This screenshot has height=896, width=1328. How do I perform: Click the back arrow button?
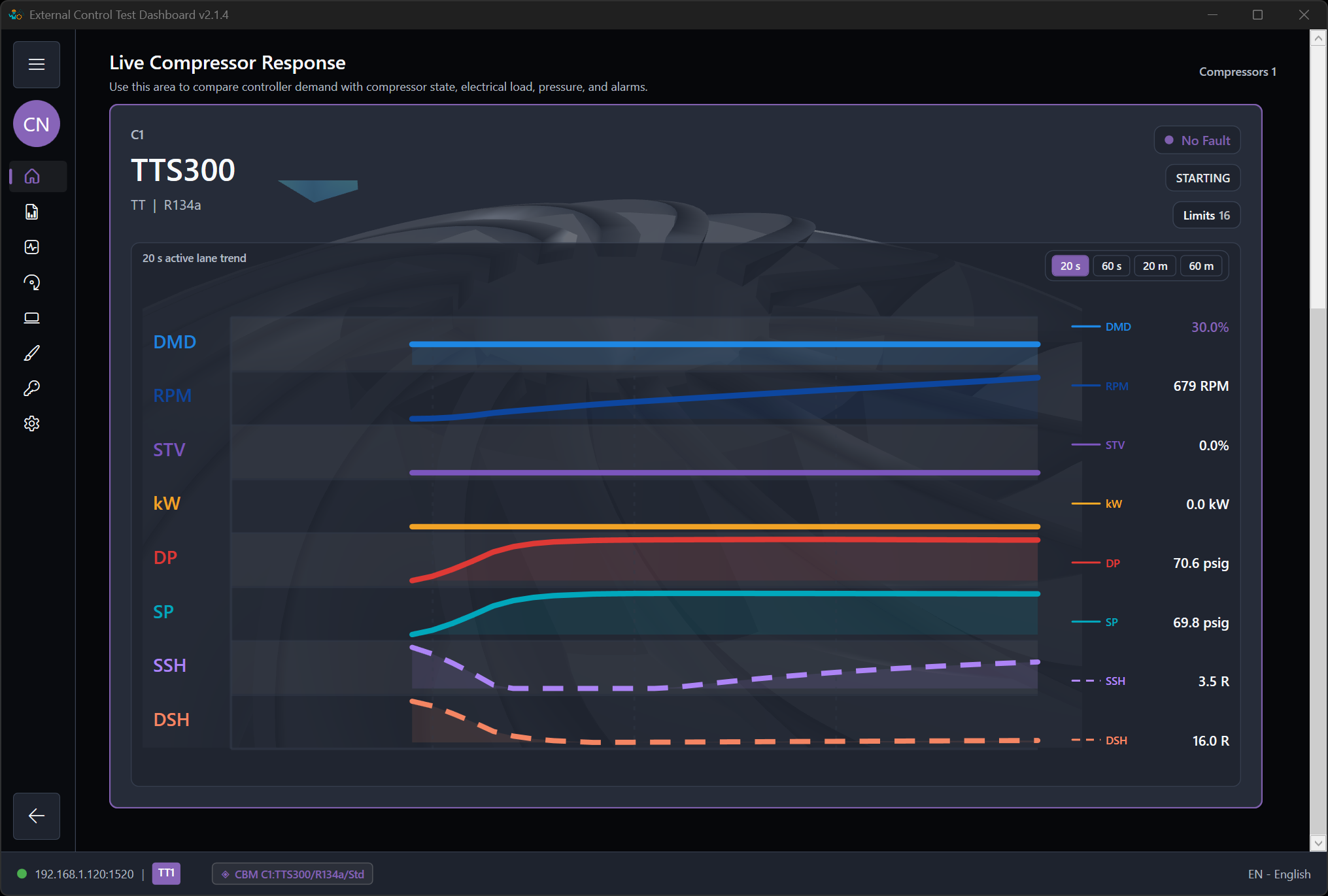coord(37,816)
